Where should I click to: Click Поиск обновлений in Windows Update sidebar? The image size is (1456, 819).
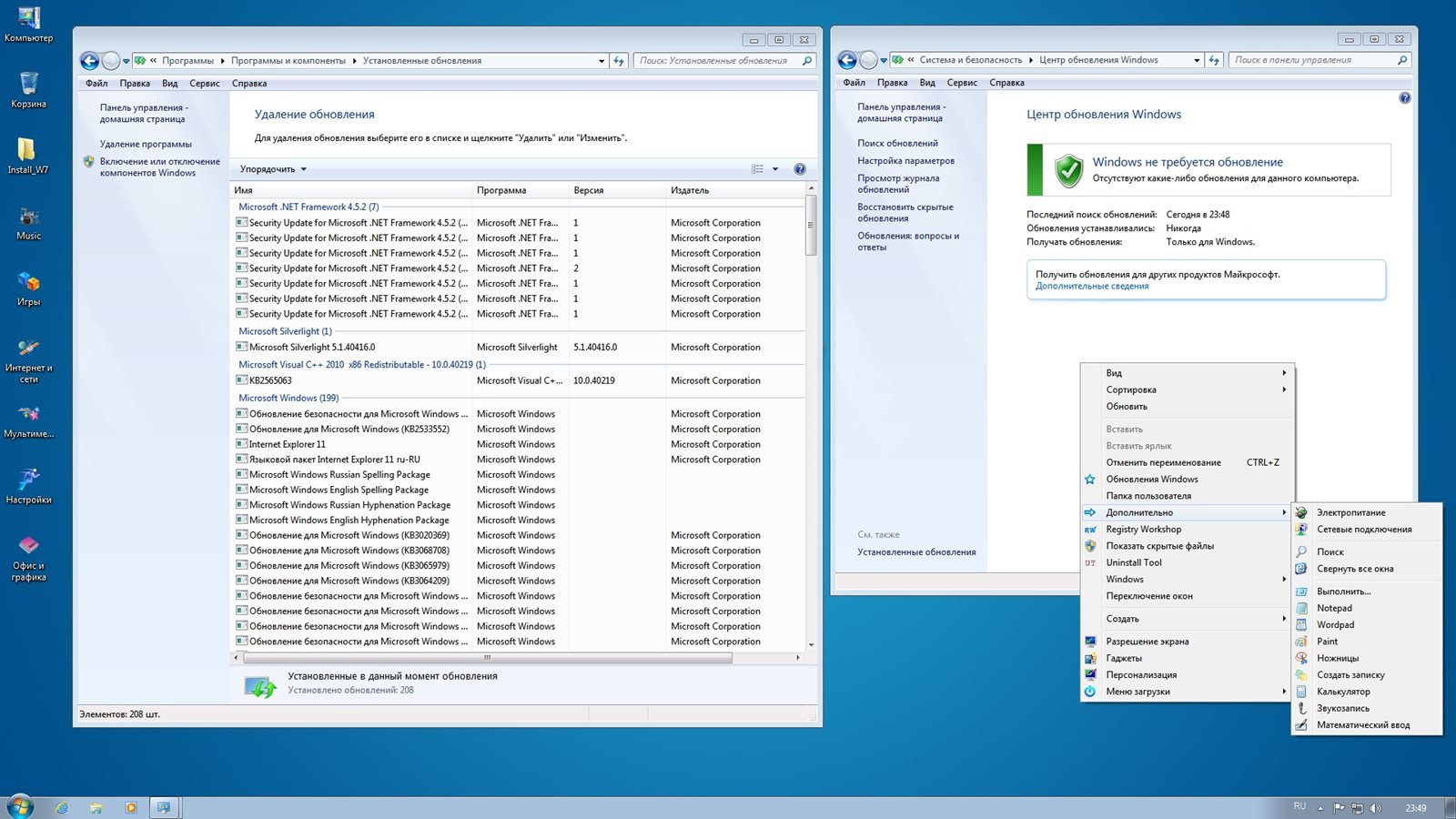(x=897, y=143)
